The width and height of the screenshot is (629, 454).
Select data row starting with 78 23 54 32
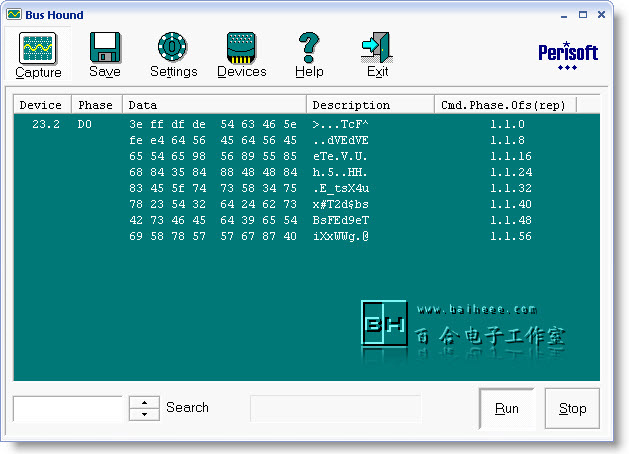coord(213,205)
